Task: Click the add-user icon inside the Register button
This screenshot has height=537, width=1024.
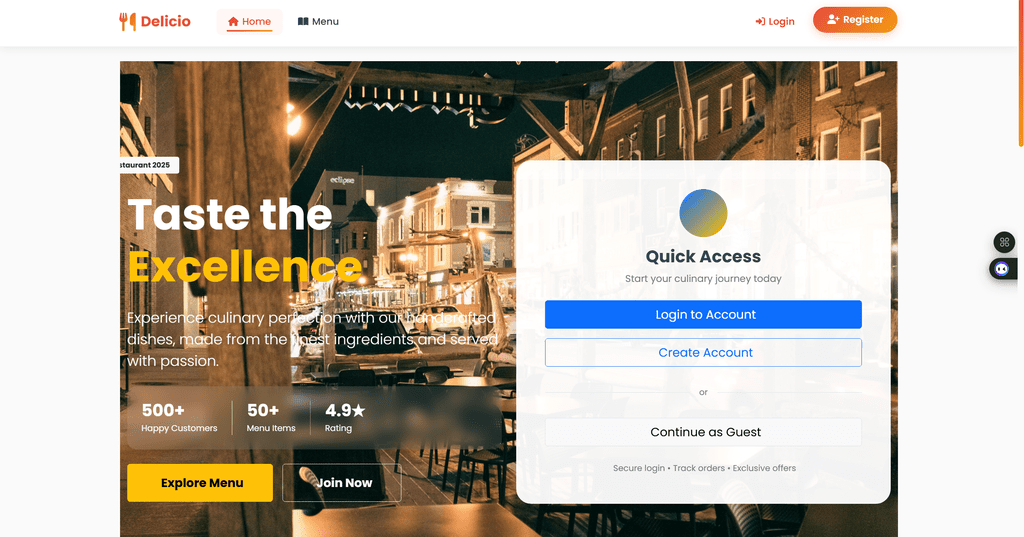Action: pyautogui.click(x=833, y=20)
